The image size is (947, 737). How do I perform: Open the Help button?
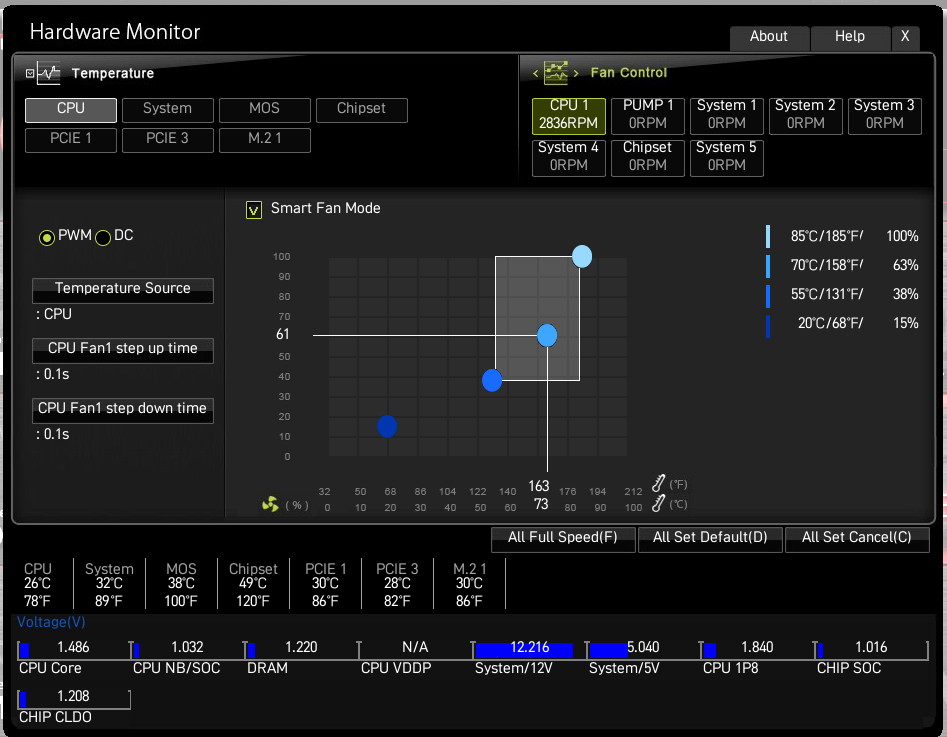(x=850, y=37)
